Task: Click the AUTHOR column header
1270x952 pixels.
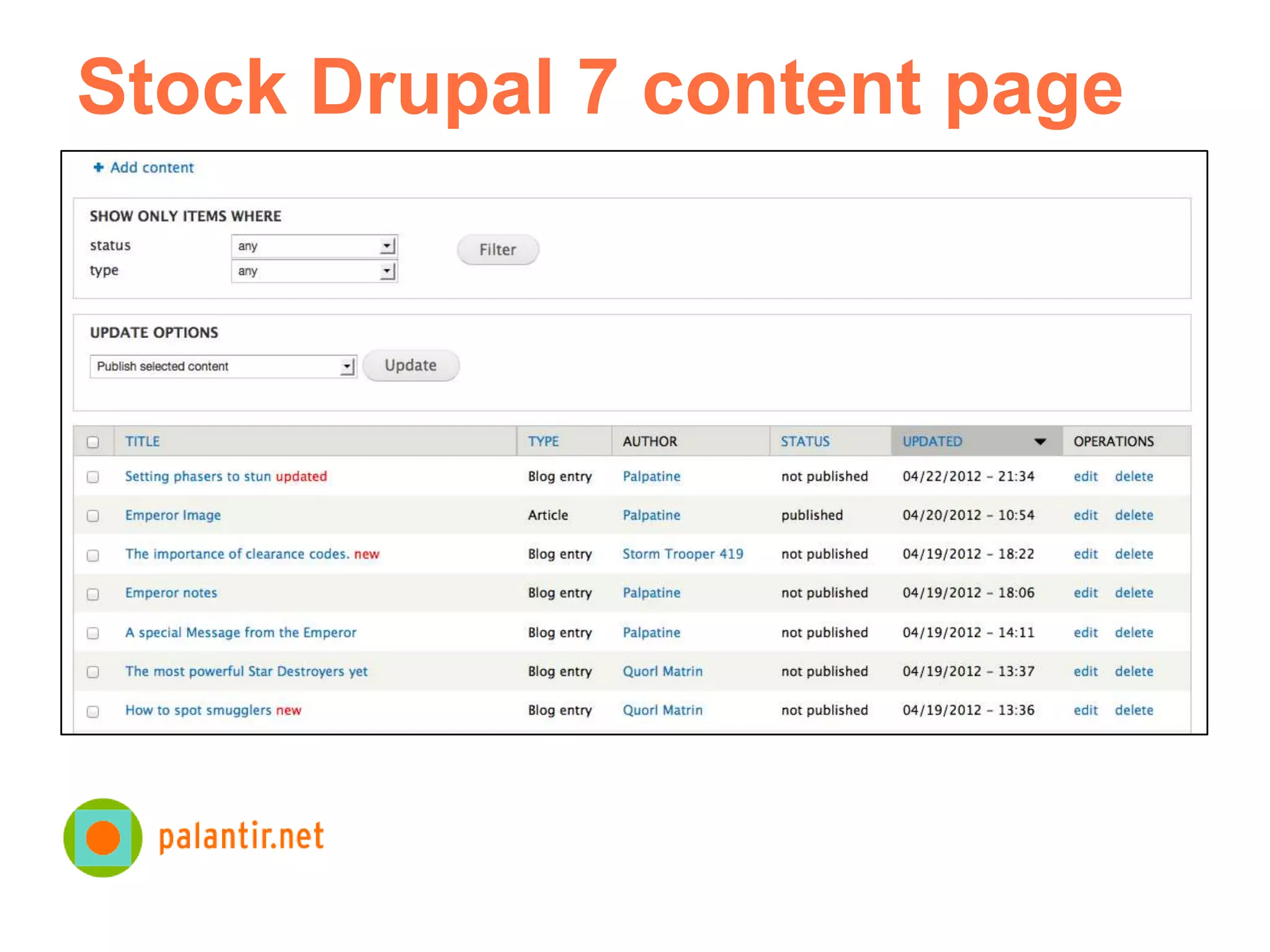Action: click(650, 441)
